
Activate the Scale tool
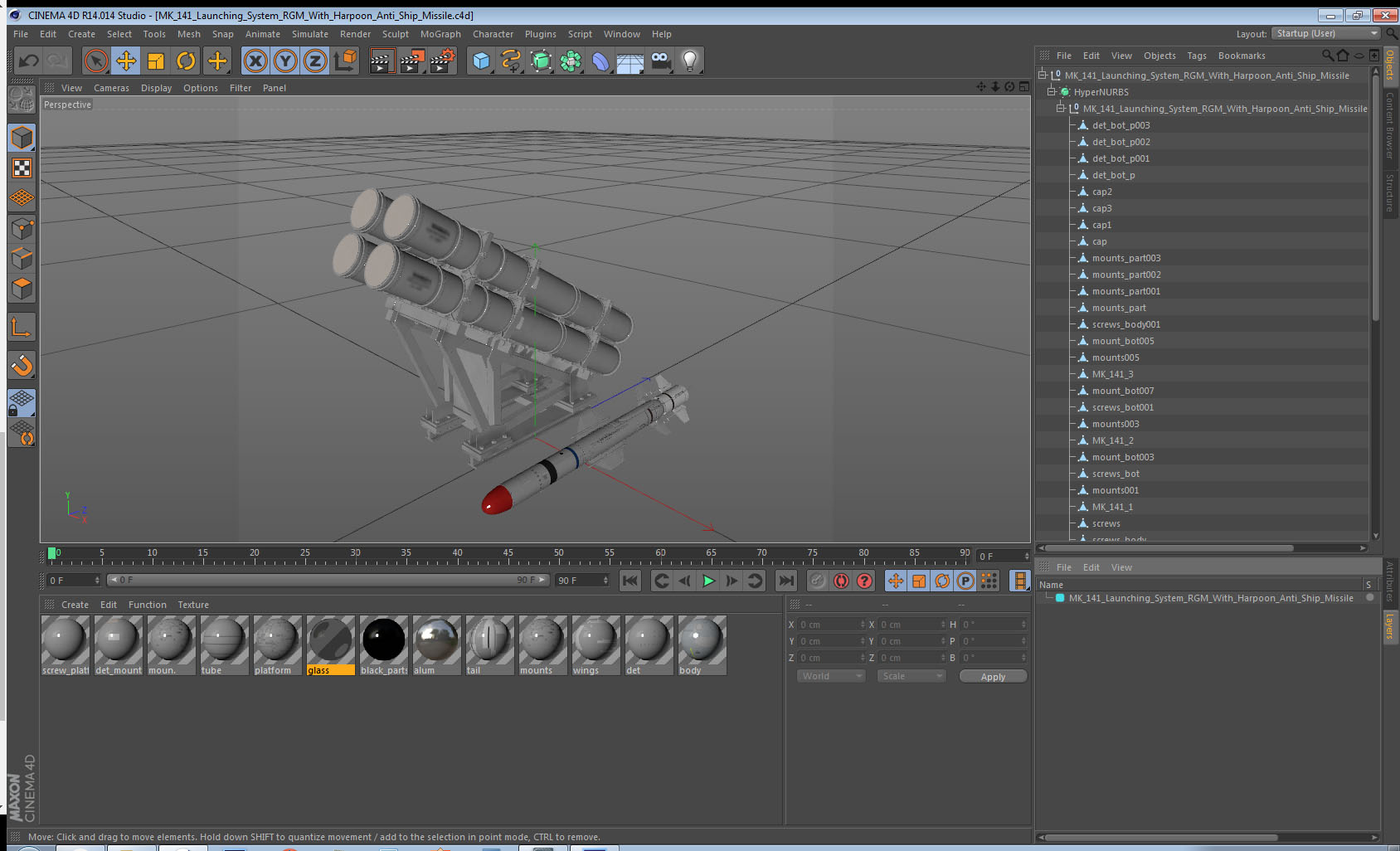point(156,61)
